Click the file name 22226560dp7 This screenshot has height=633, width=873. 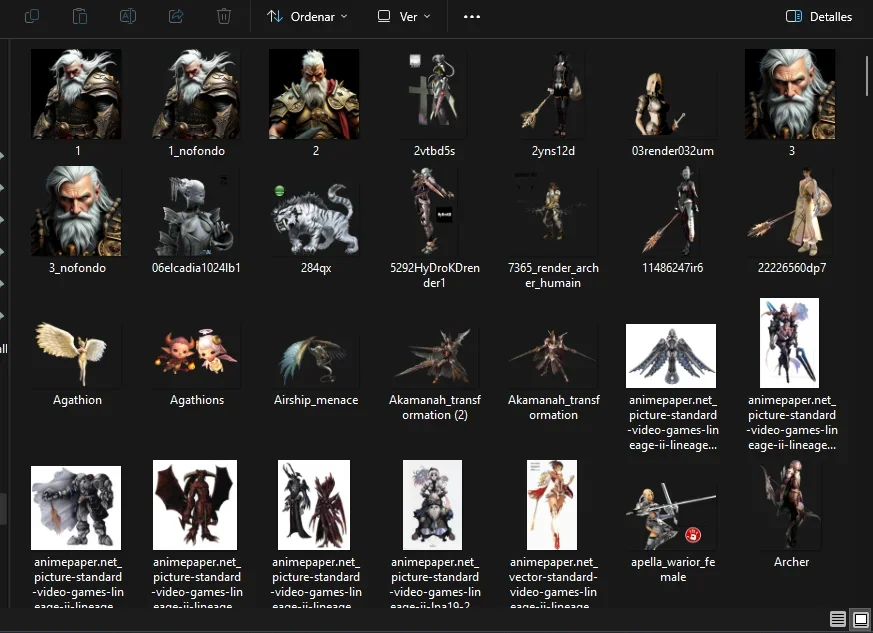click(791, 268)
